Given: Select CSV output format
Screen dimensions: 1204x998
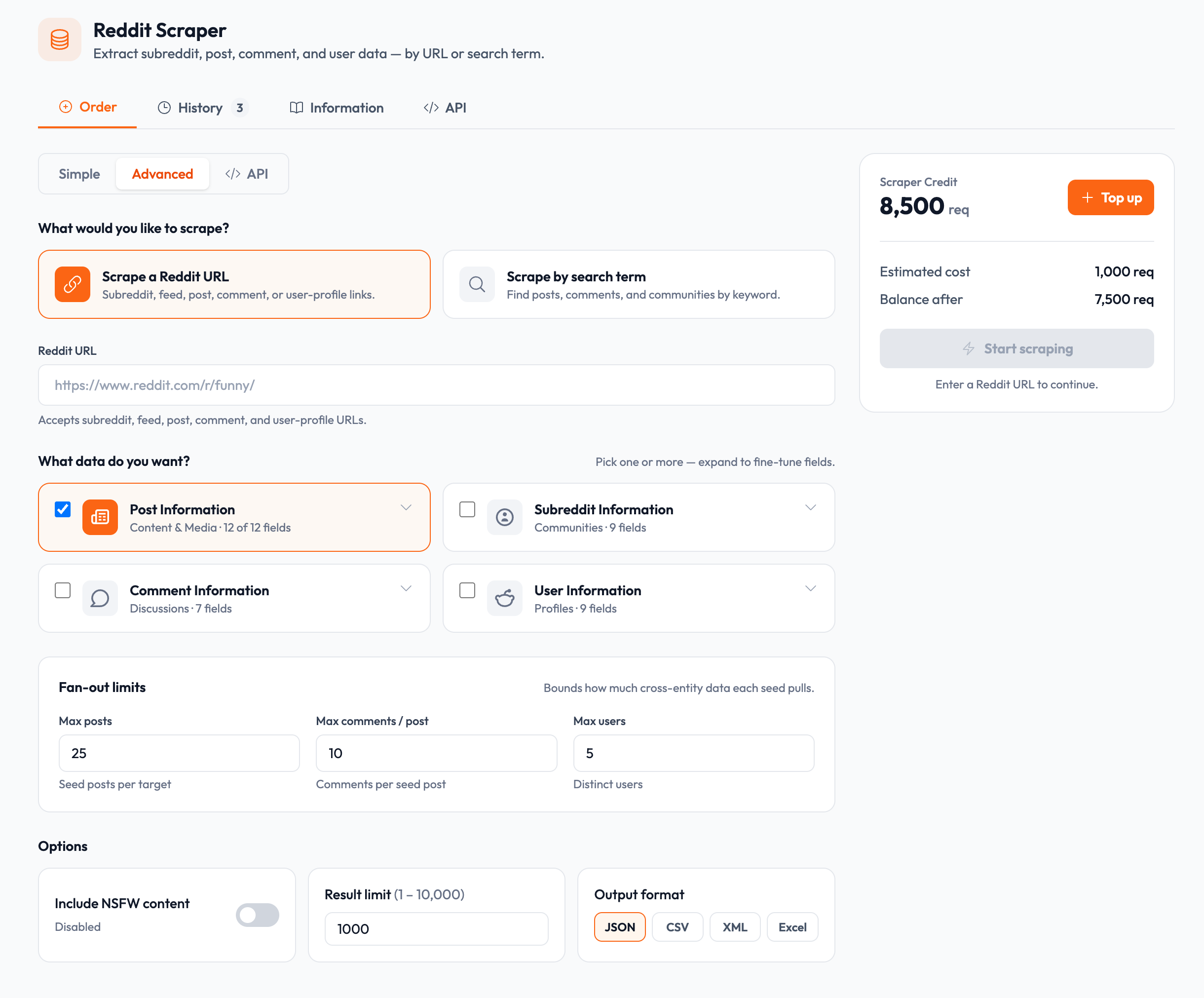Looking at the screenshot, I should tap(677, 927).
